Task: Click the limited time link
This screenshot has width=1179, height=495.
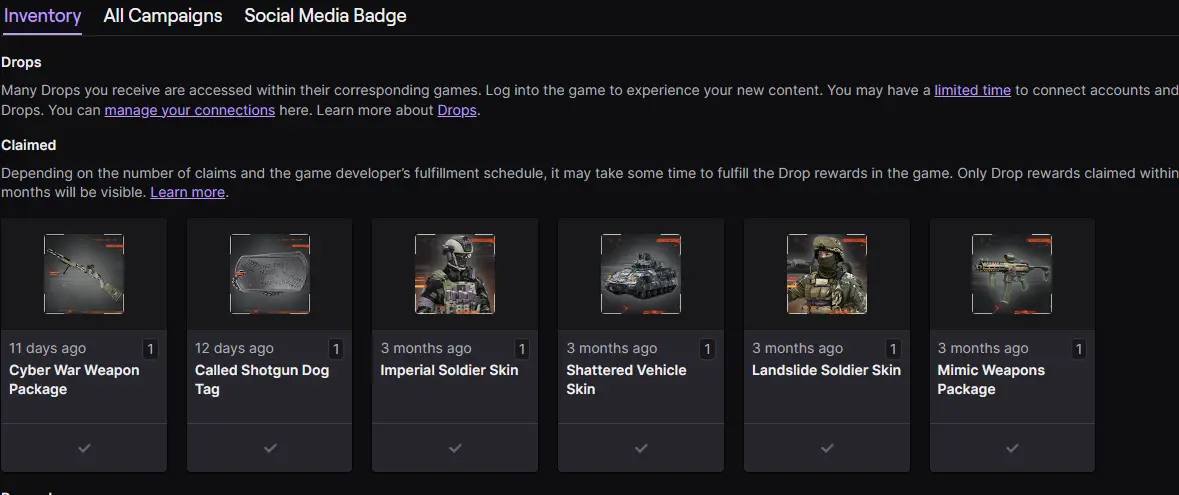Action: [972, 90]
